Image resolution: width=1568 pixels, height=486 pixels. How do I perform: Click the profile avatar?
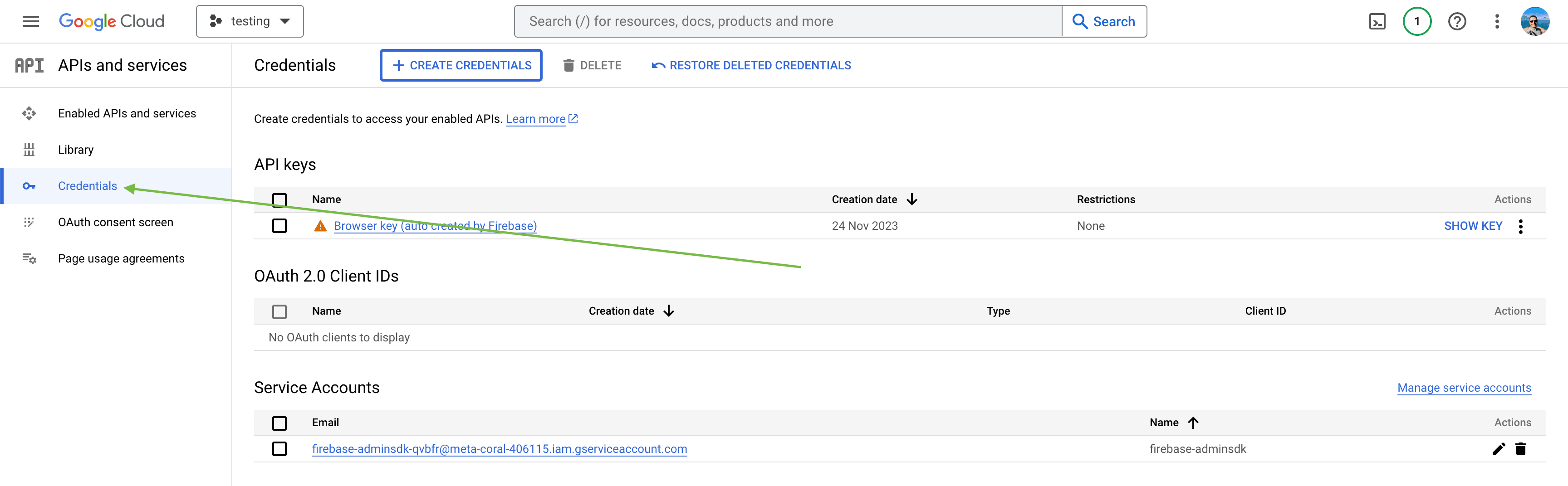click(1536, 21)
